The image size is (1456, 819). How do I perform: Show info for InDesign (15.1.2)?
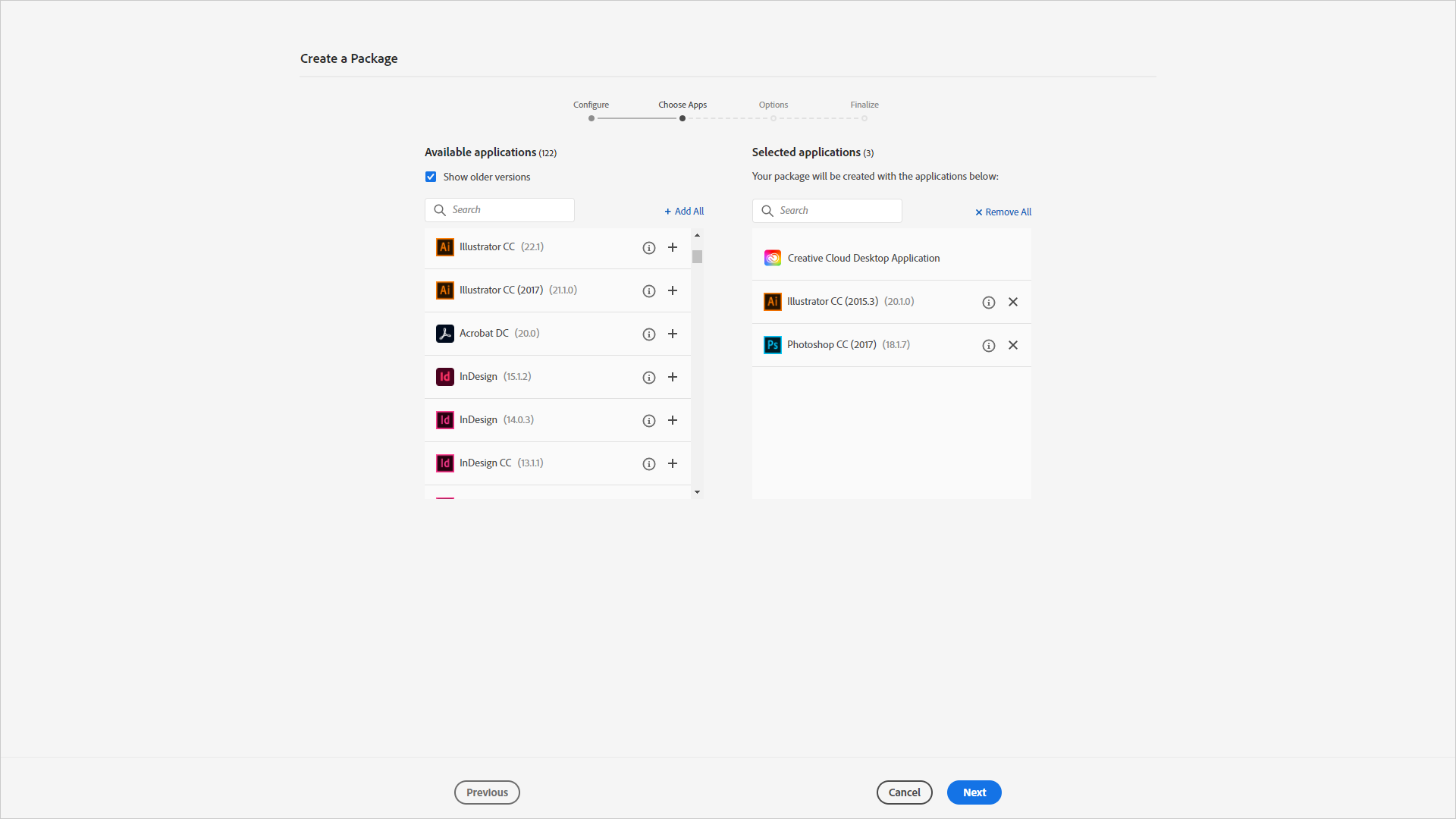pyautogui.click(x=649, y=378)
